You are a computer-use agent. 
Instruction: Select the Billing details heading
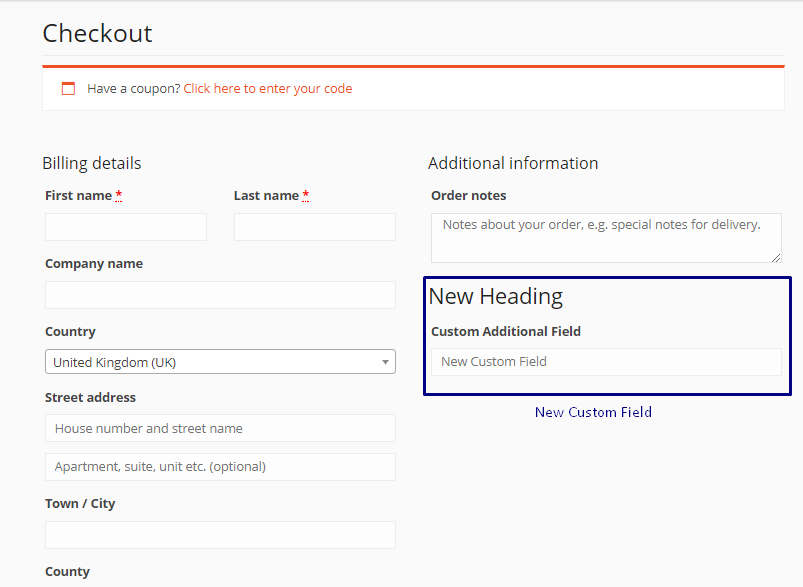pos(92,163)
